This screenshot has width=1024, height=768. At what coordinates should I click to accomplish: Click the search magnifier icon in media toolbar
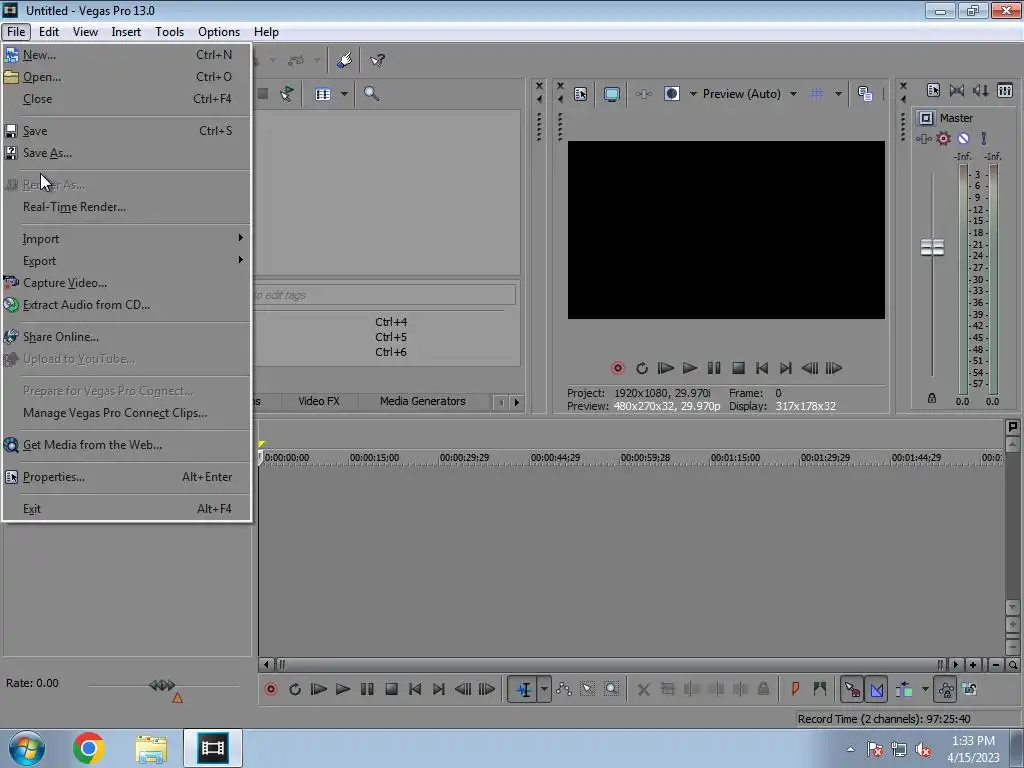(372, 94)
